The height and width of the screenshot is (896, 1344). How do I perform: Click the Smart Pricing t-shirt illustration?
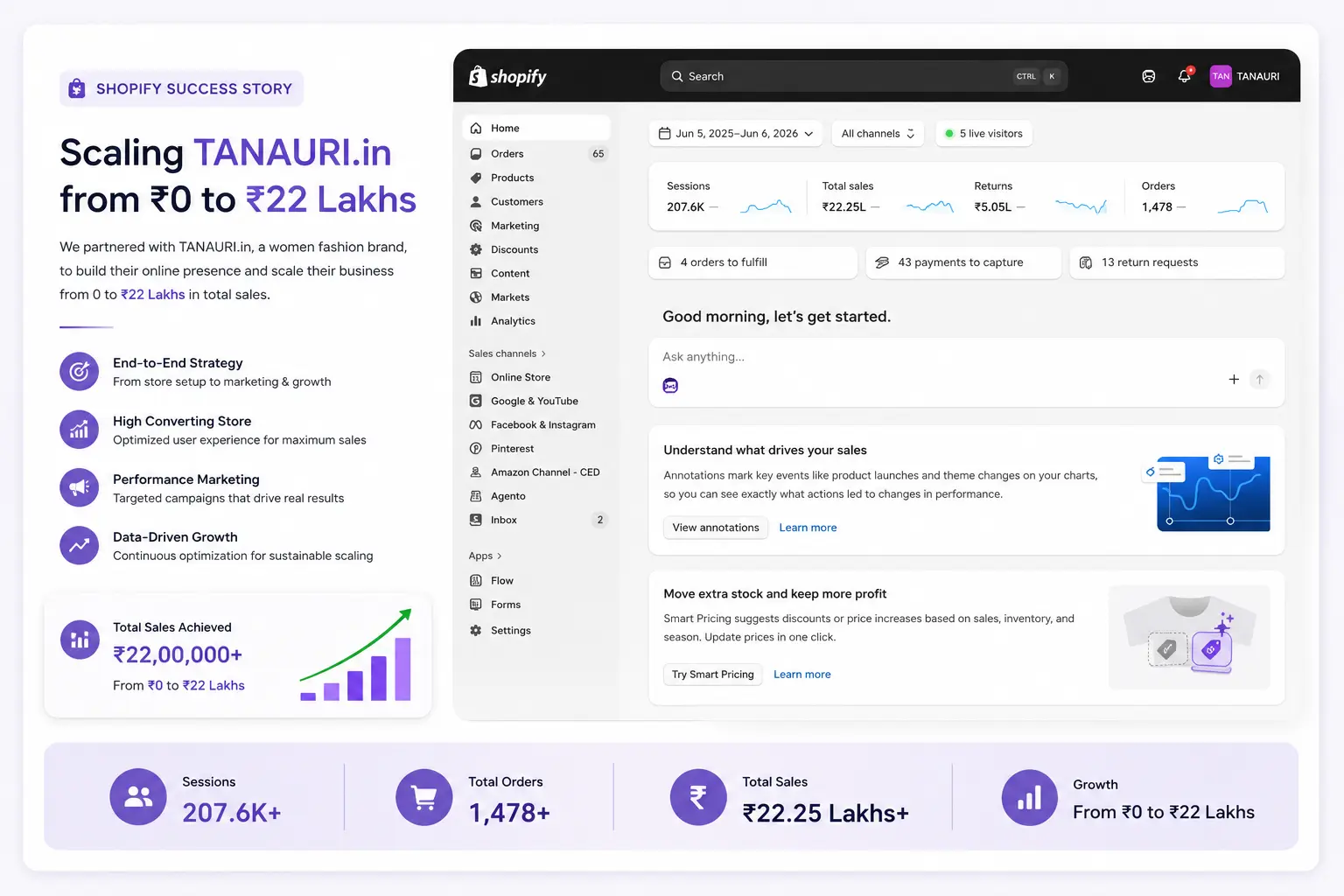coord(1189,637)
